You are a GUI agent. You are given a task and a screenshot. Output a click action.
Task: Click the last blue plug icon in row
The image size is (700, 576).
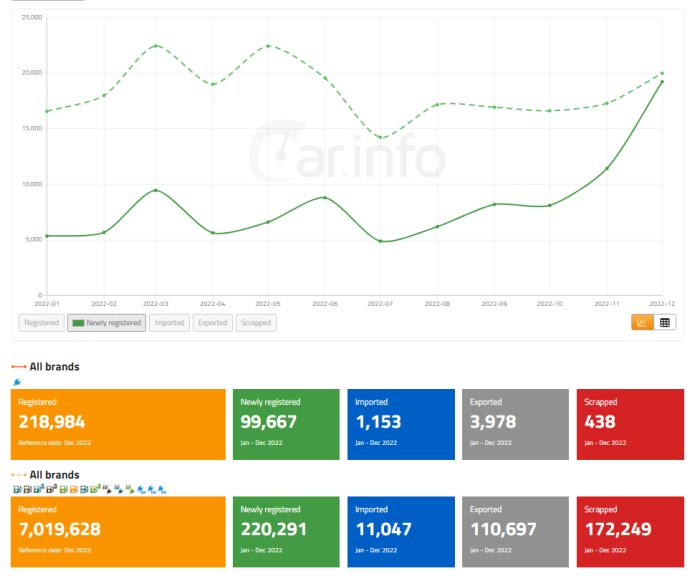pyautogui.click(x=162, y=489)
